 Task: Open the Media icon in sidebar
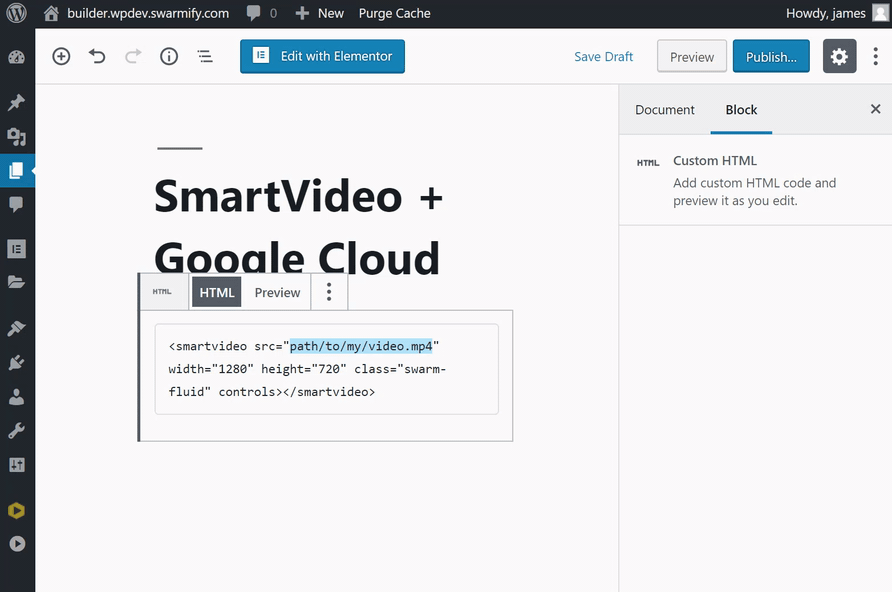(x=16, y=136)
